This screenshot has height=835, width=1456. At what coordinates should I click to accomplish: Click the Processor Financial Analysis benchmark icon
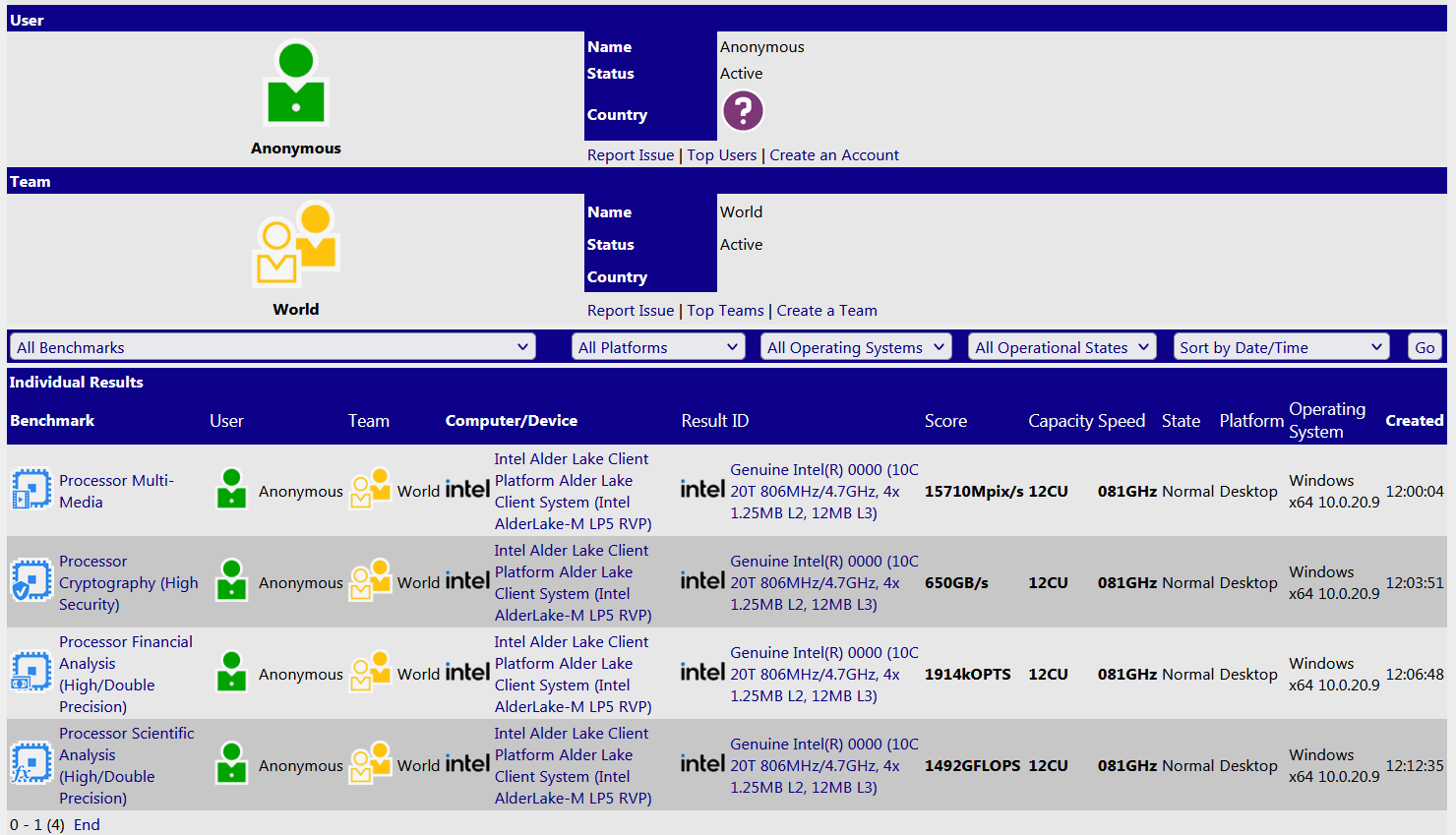(x=31, y=672)
